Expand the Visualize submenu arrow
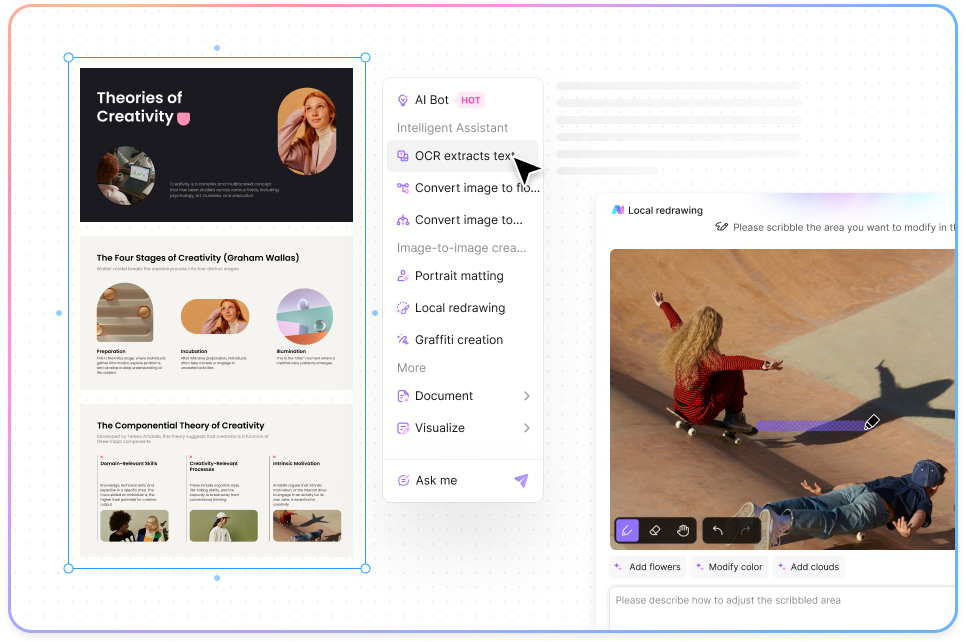The height and width of the screenshot is (642, 966). point(526,428)
